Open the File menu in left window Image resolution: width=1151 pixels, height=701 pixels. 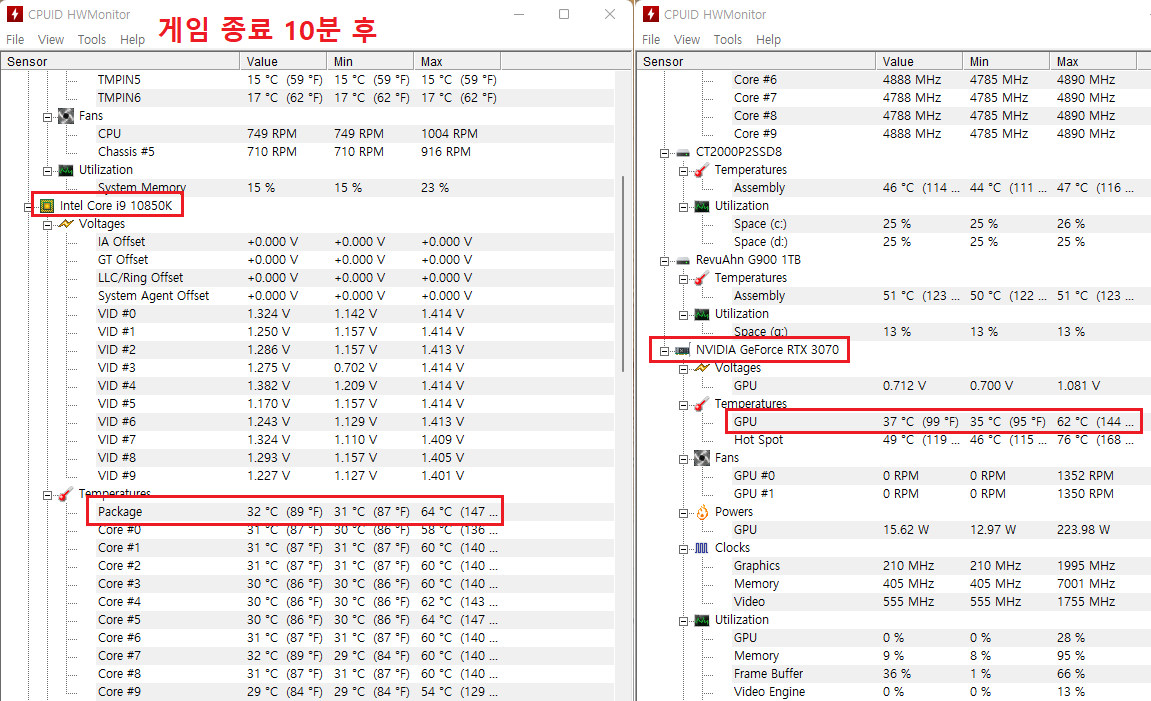tap(15, 40)
